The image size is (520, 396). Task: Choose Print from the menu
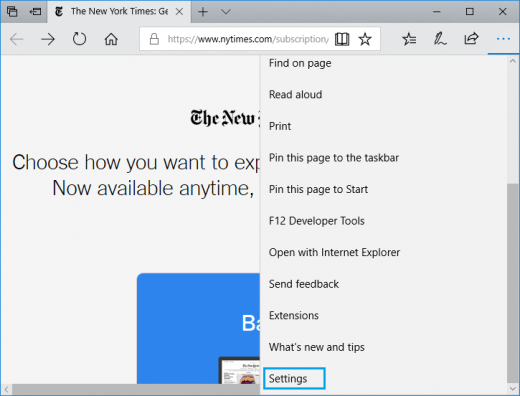[280, 126]
